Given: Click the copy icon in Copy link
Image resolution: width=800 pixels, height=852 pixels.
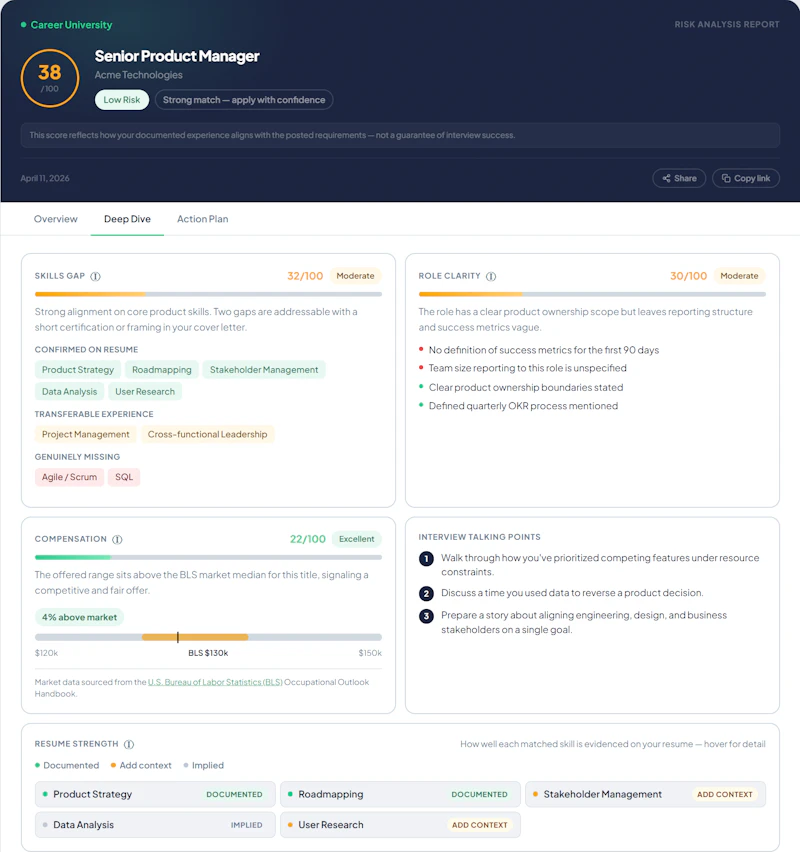Looking at the screenshot, I should (x=726, y=178).
